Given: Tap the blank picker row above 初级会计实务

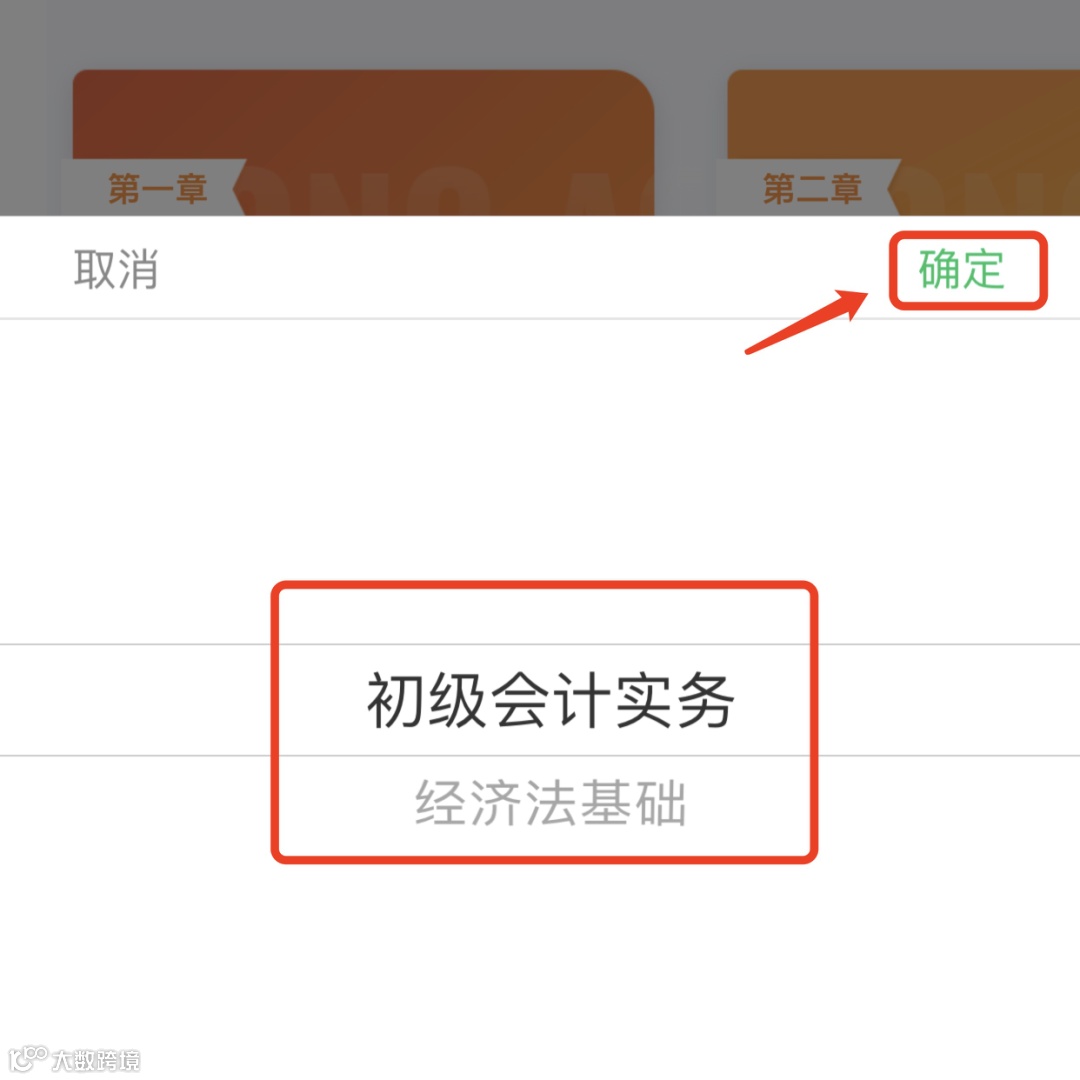Looking at the screenshot, I should pyautogui.click(x=540, y=482).
